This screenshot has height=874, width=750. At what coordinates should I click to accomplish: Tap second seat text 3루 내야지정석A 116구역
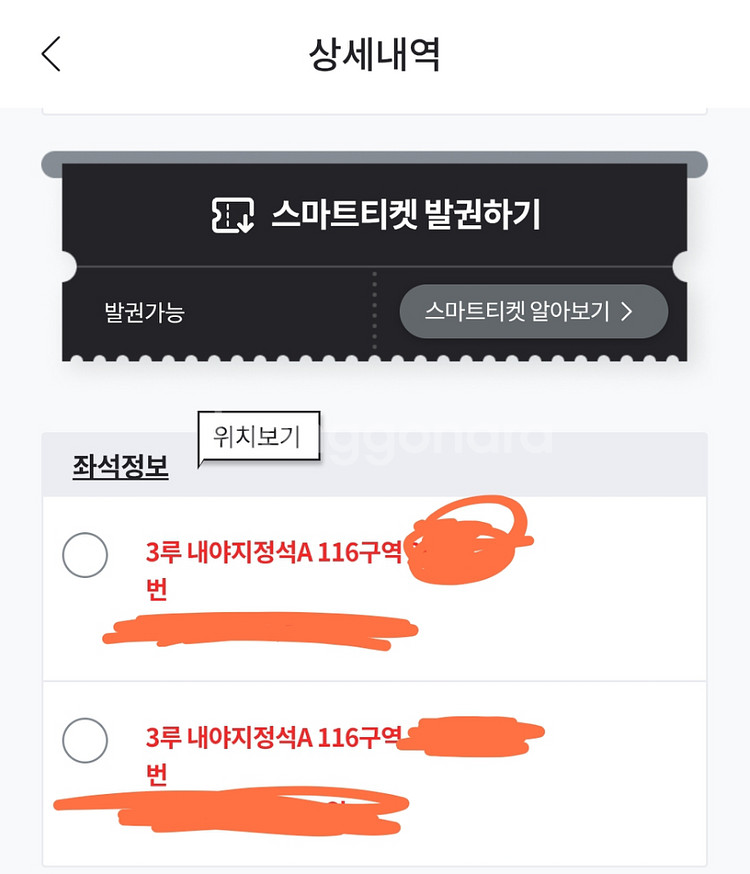274,737
